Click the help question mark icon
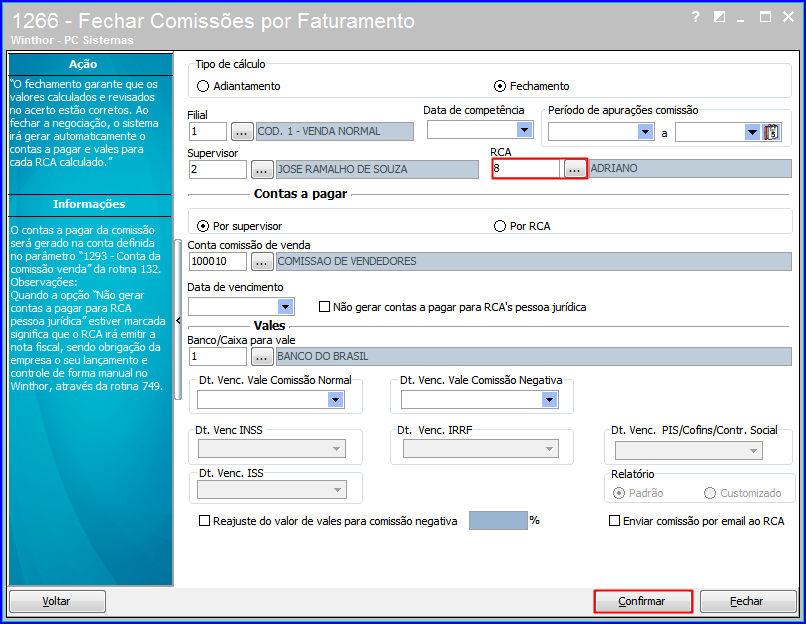The width and height of the screenshot is (806, 624). point(695,17)
